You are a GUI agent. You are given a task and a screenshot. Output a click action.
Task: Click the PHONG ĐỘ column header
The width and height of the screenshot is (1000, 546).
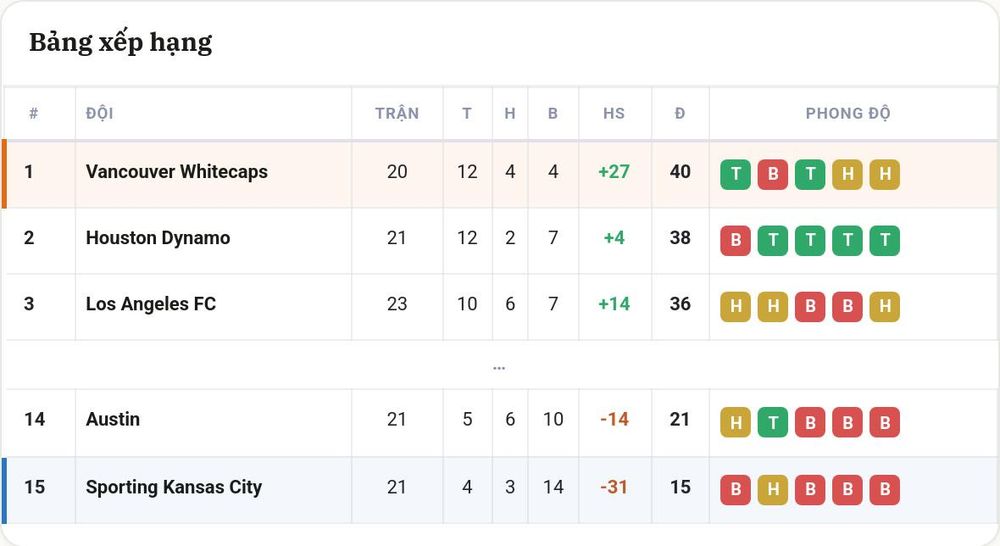848,114
